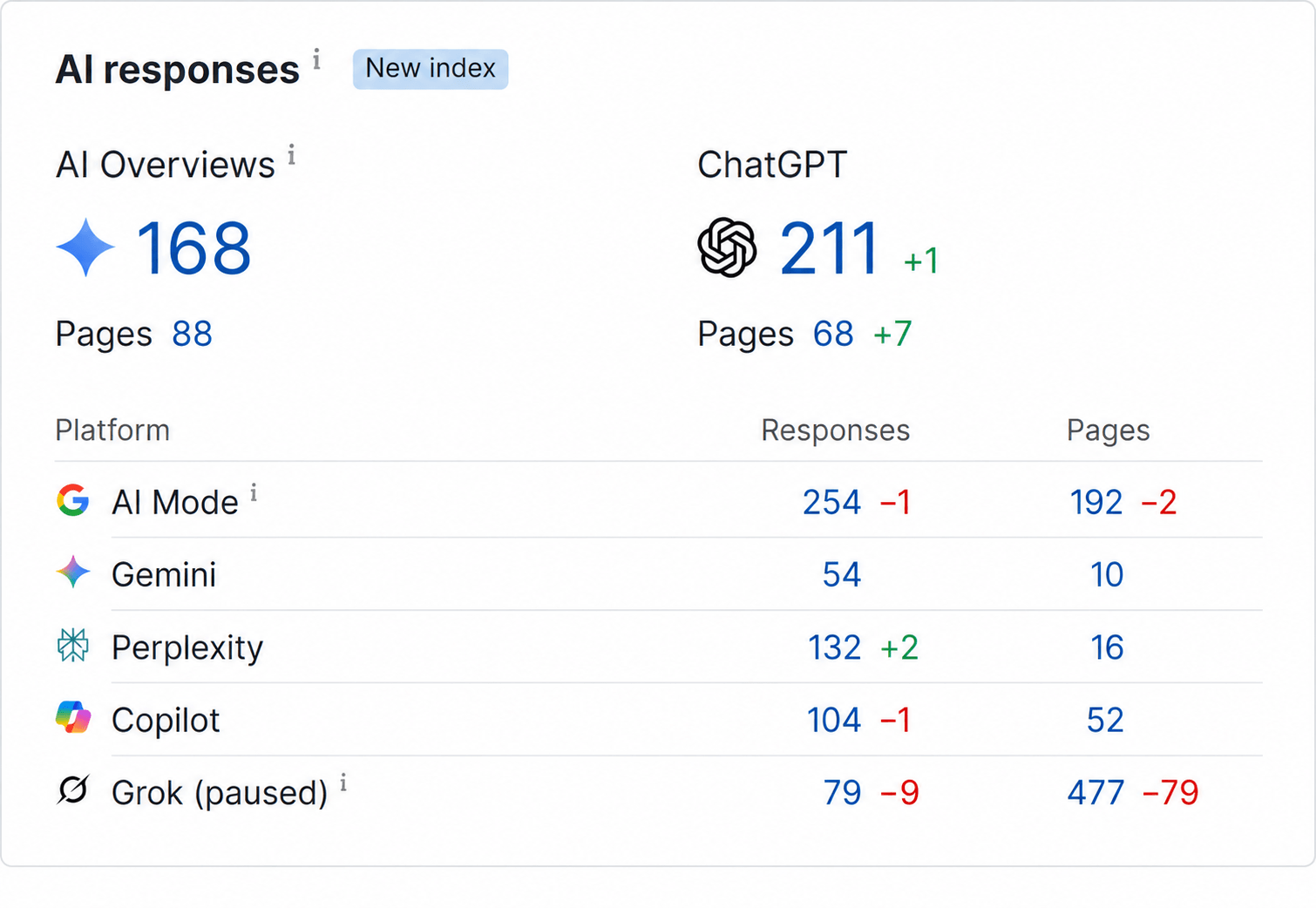
Task: Click the Perplexity logo icon
Action: [73, 646]
